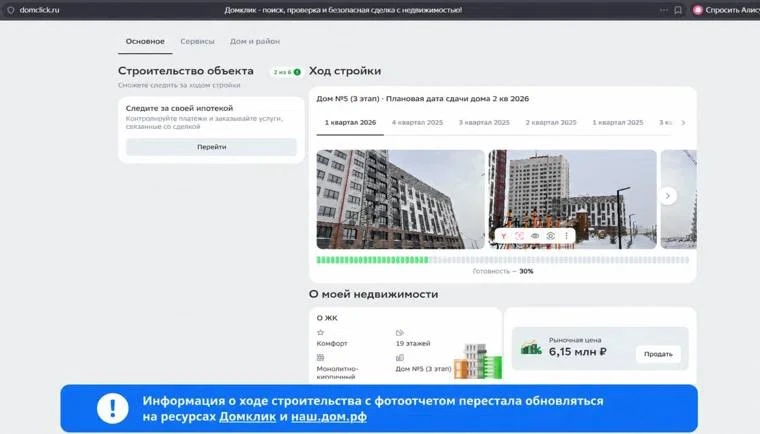Select the '1 квартал 2026' tab
Screen dimensions: 760x434
tap(350, 123)
